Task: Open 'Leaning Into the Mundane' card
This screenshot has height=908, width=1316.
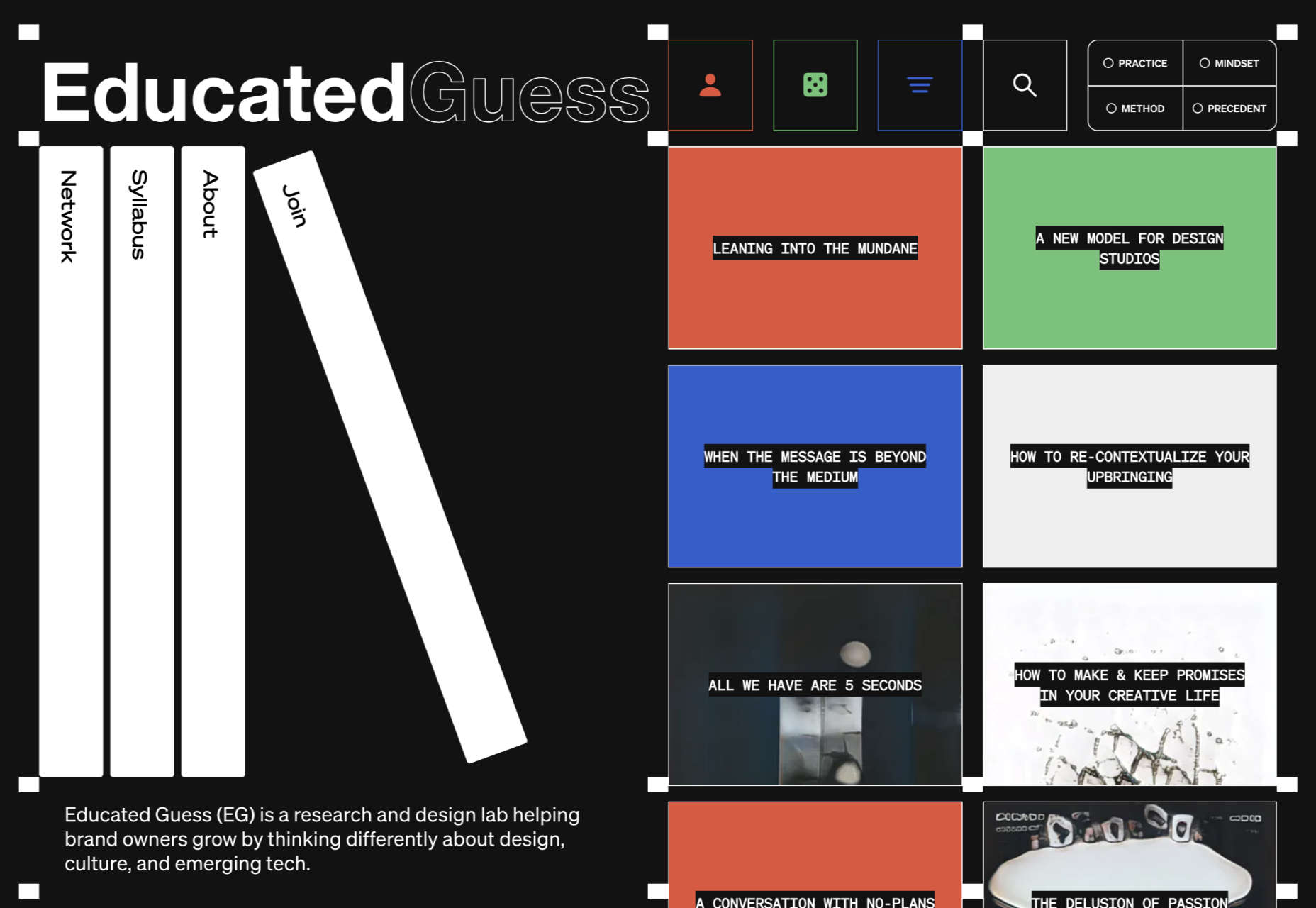Action: (815, 248)
